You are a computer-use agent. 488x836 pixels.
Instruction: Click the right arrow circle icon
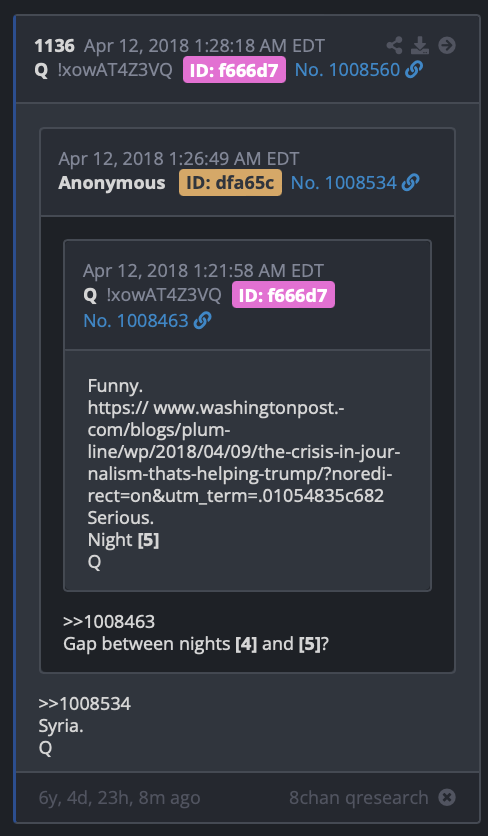[x=447, y=45]
